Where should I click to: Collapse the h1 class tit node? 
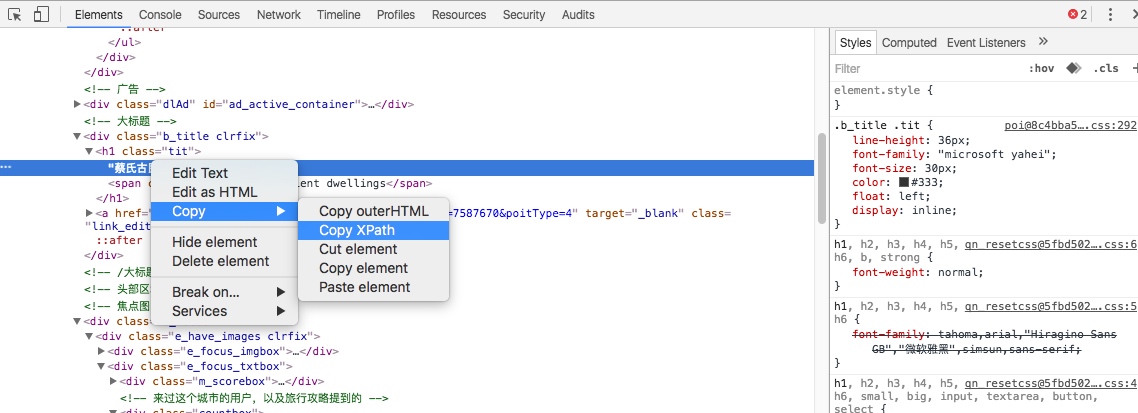tap(89, 152)
